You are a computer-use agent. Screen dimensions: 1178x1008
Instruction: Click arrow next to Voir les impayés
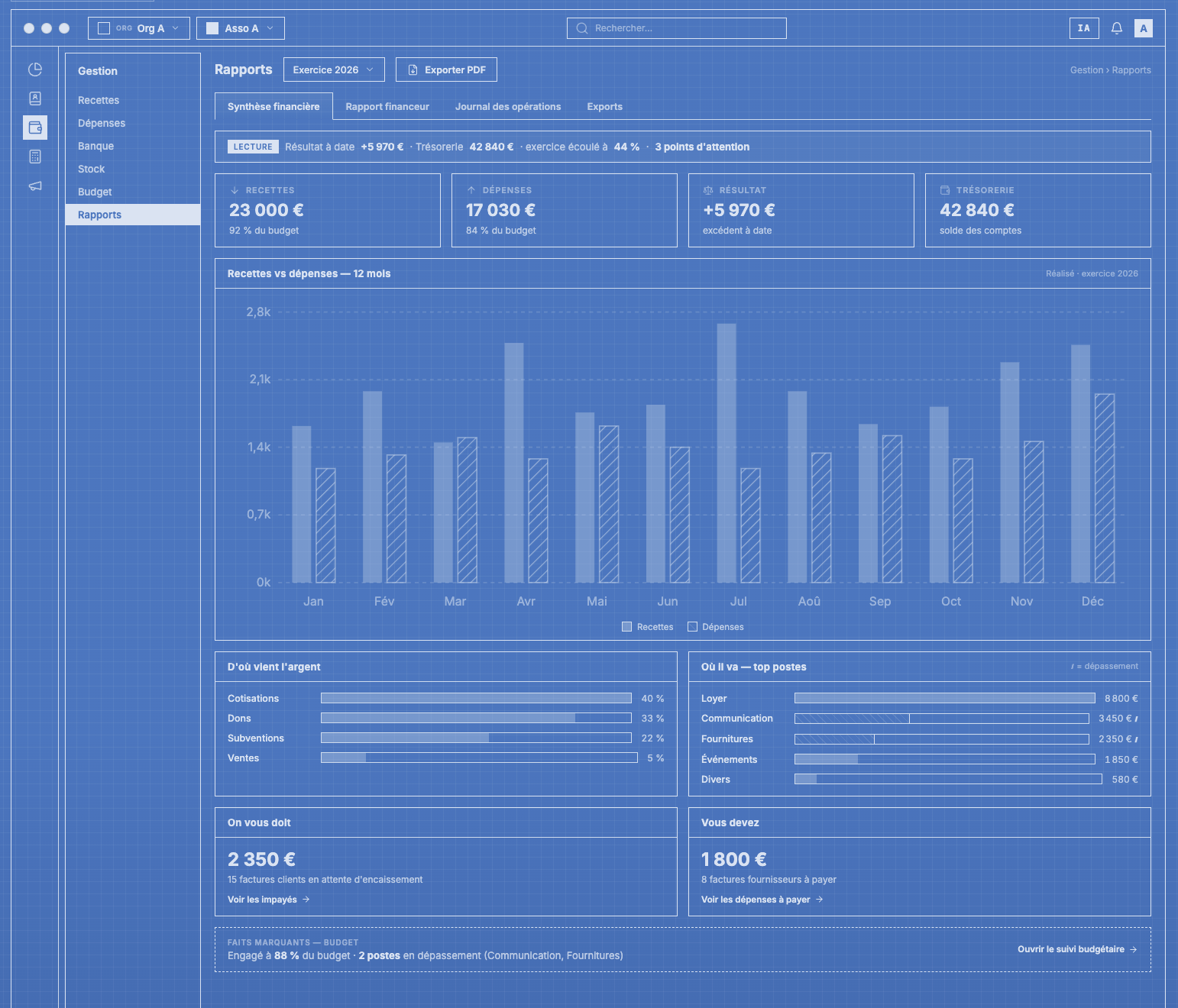[x=306, y=900]
